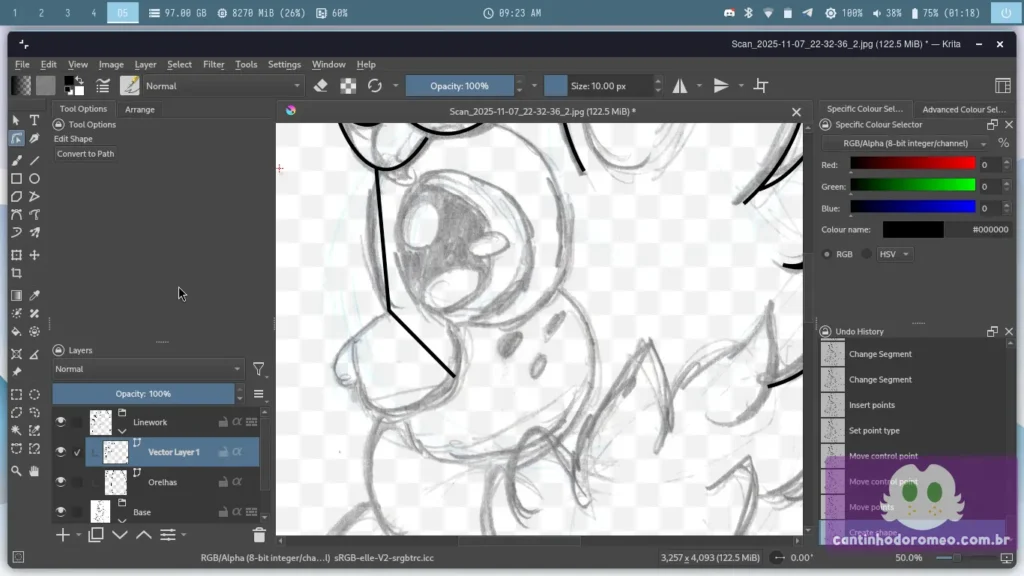Activate the Crop tool

(x=16, y=273)
